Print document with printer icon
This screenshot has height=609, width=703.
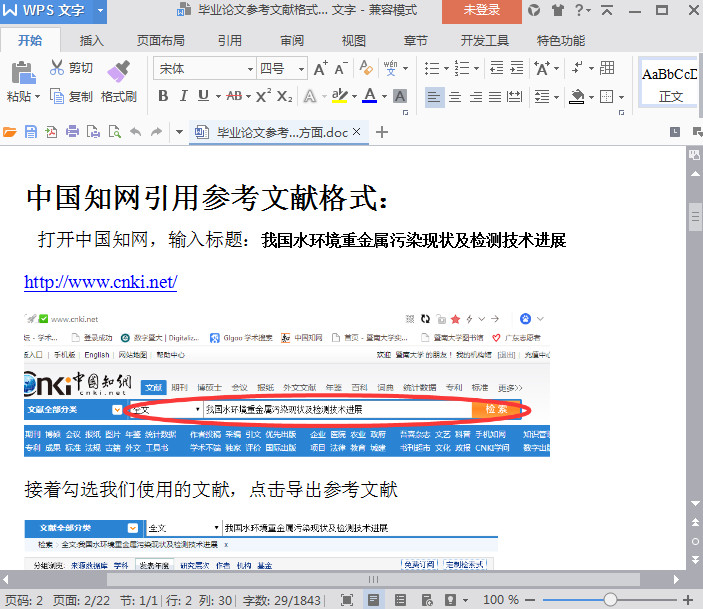pos(72,132)
